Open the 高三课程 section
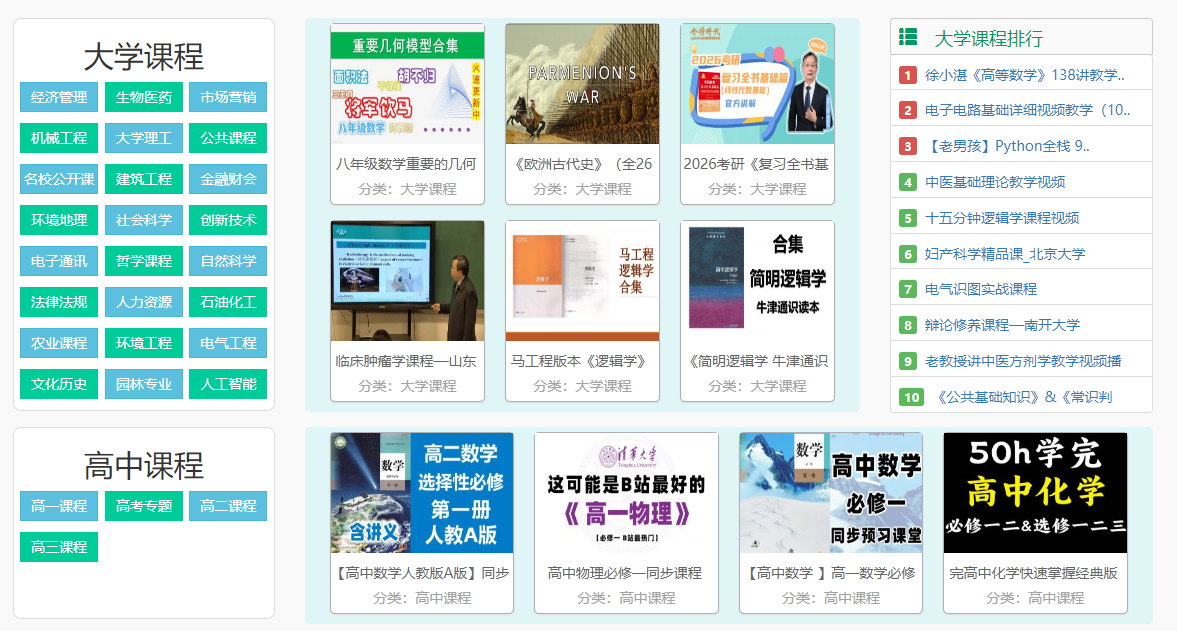 click(58, 546)
